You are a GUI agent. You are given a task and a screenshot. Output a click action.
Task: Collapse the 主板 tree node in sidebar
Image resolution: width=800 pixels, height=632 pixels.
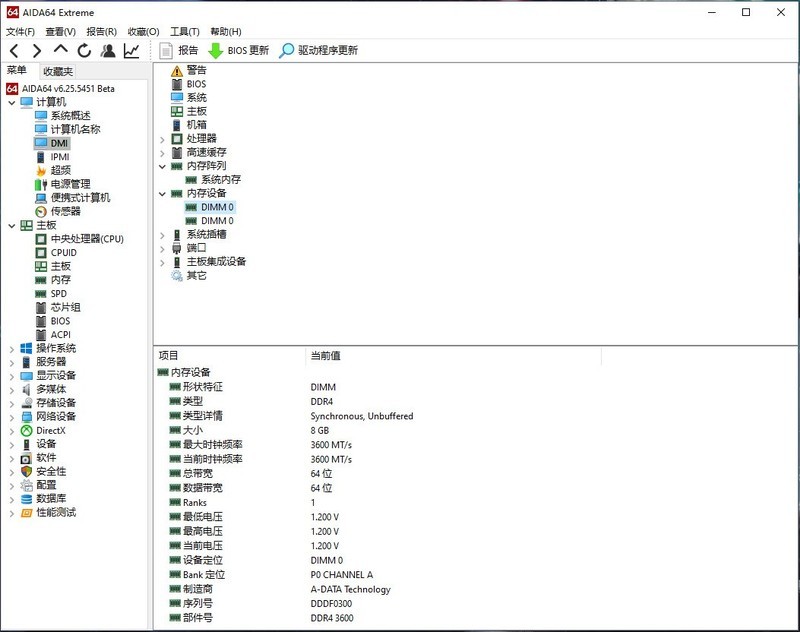point(12,225)
